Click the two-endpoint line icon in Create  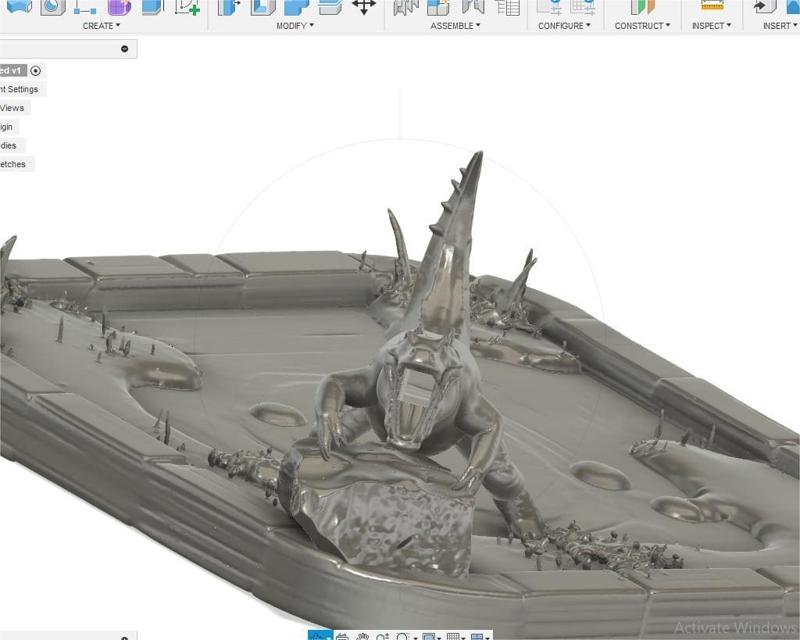[x=85, y=7]
